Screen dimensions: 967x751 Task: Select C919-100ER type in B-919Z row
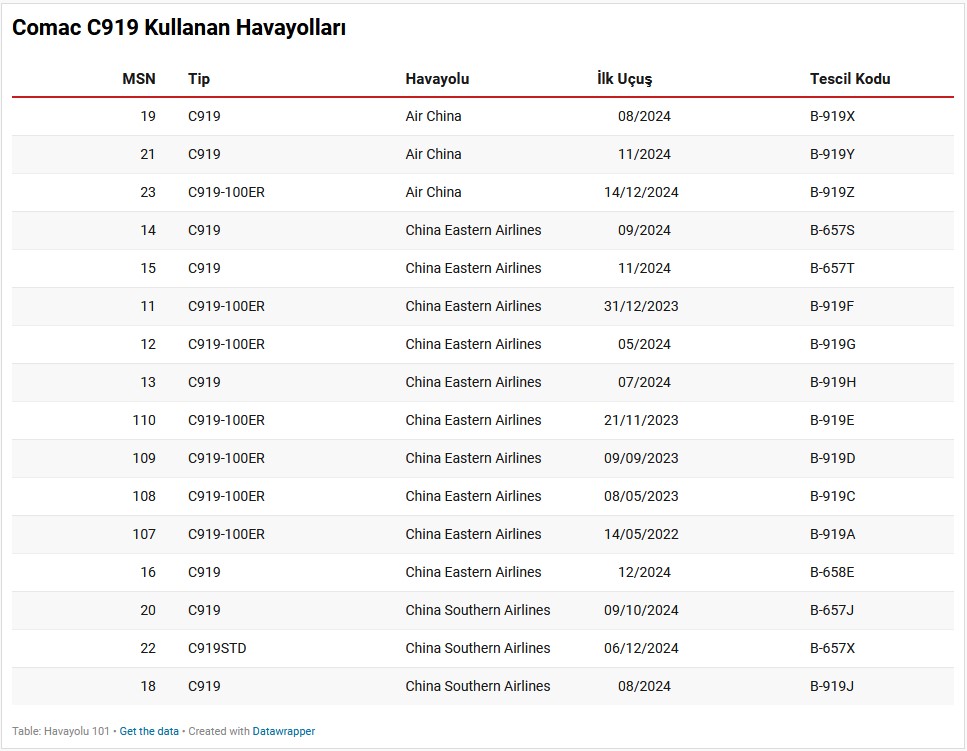[226, 192]
